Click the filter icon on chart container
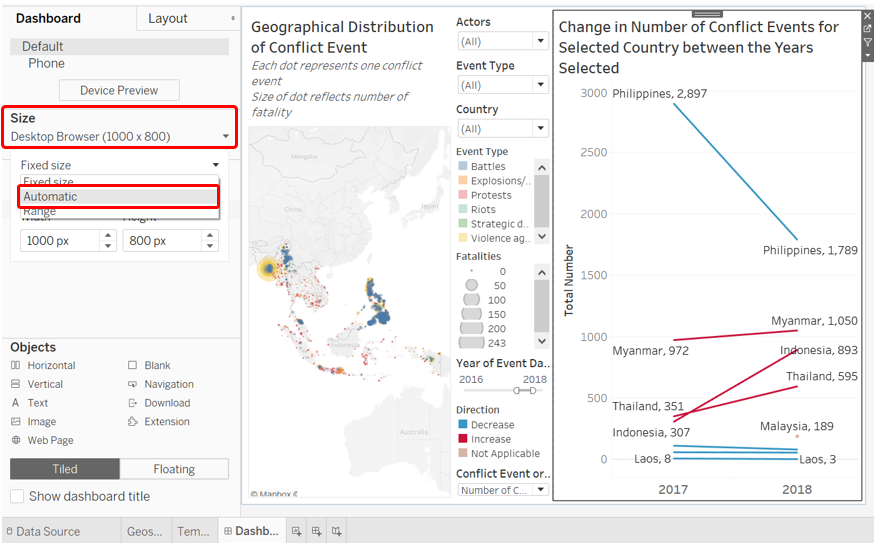 [867, 43]
